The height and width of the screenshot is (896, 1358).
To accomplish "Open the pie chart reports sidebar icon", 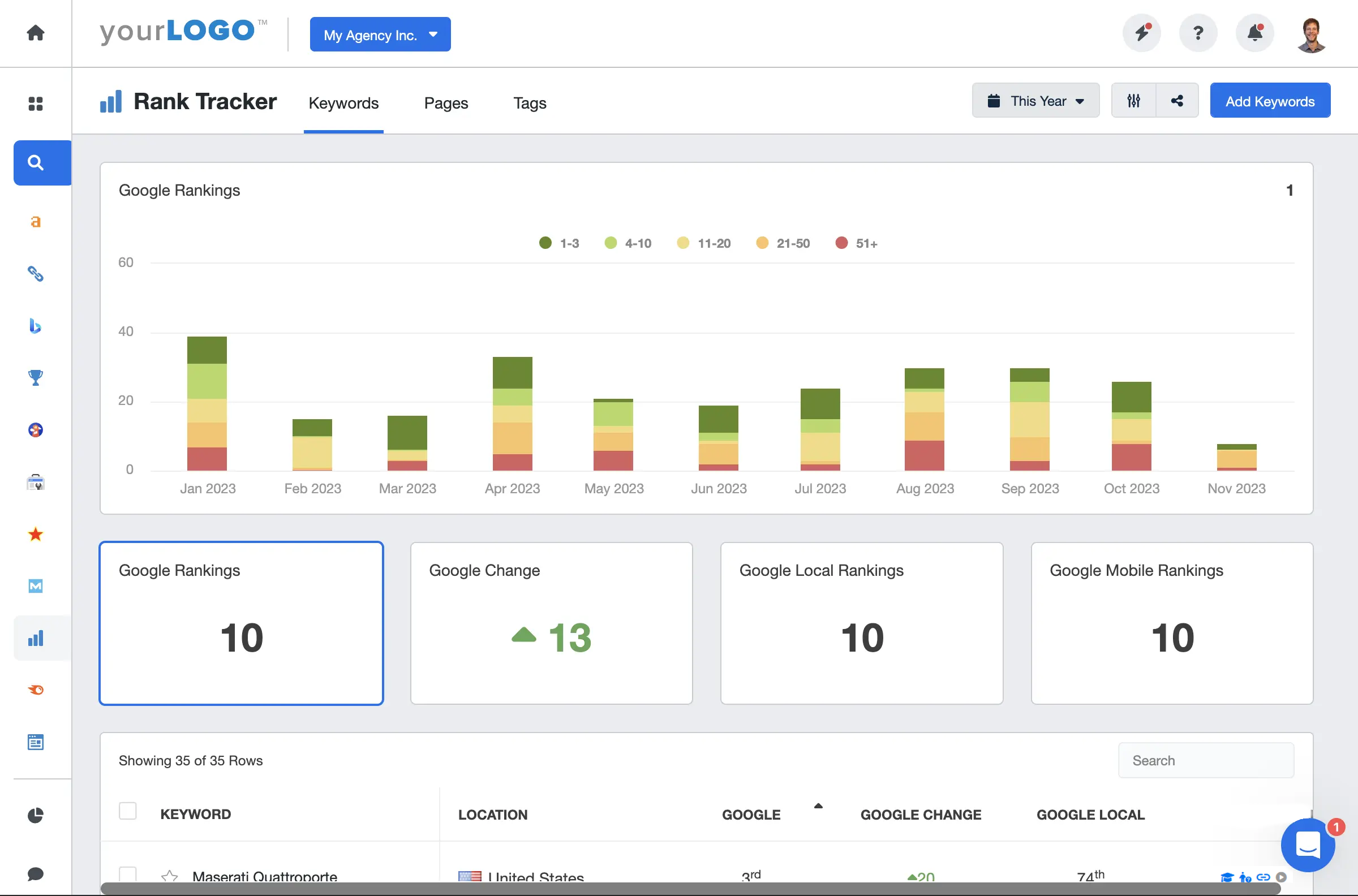I will coord(36,816).
